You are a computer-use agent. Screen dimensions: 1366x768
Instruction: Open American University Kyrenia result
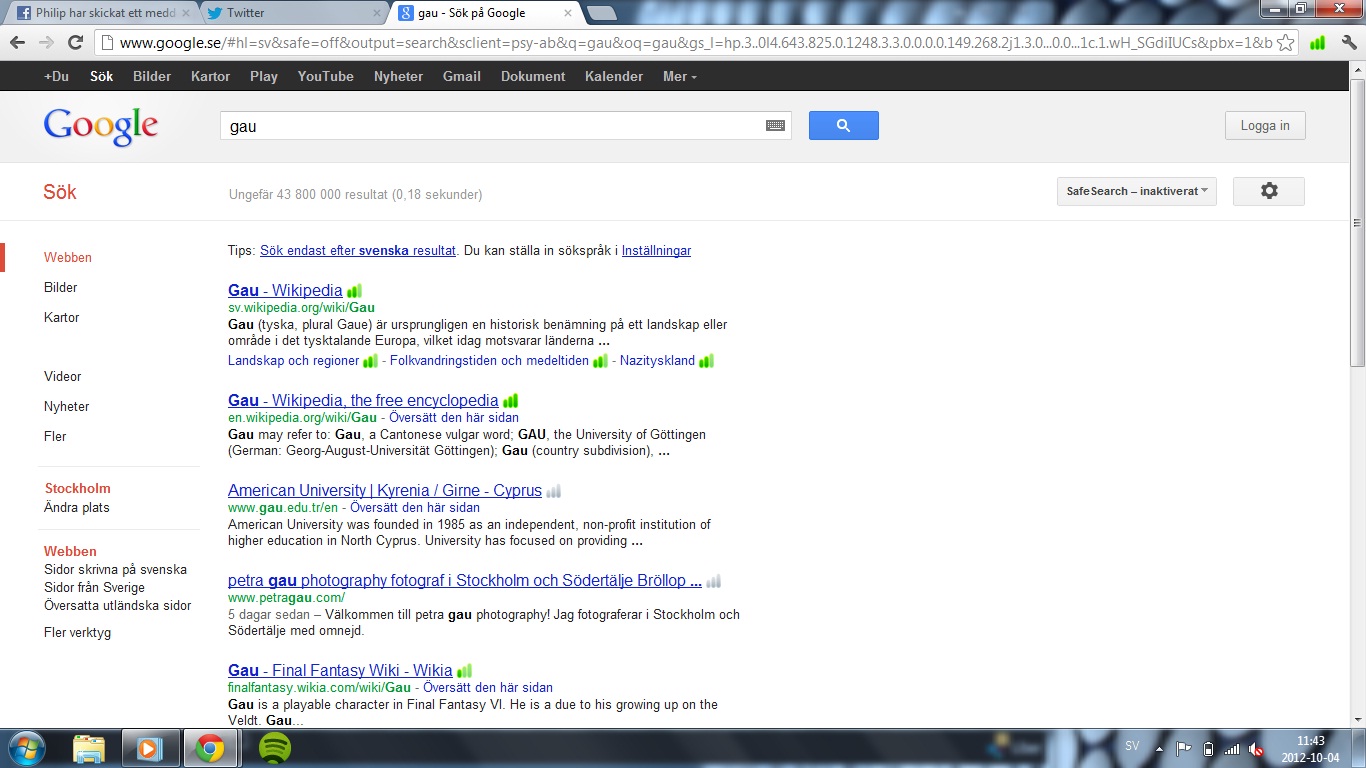(x=385, y=490)
